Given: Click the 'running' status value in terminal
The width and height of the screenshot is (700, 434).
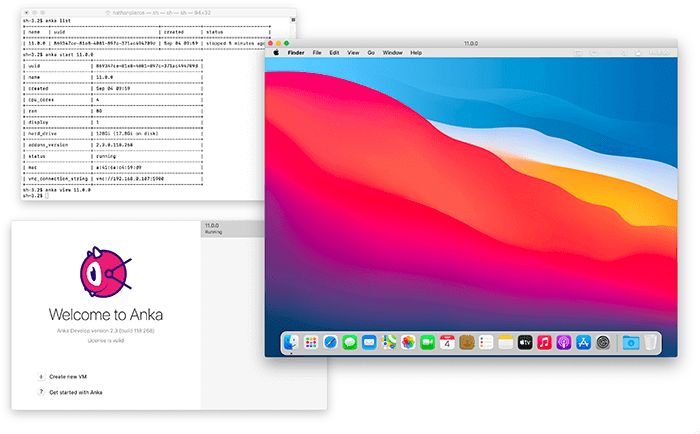Looking at the screenshot, I should coord(106,156).
